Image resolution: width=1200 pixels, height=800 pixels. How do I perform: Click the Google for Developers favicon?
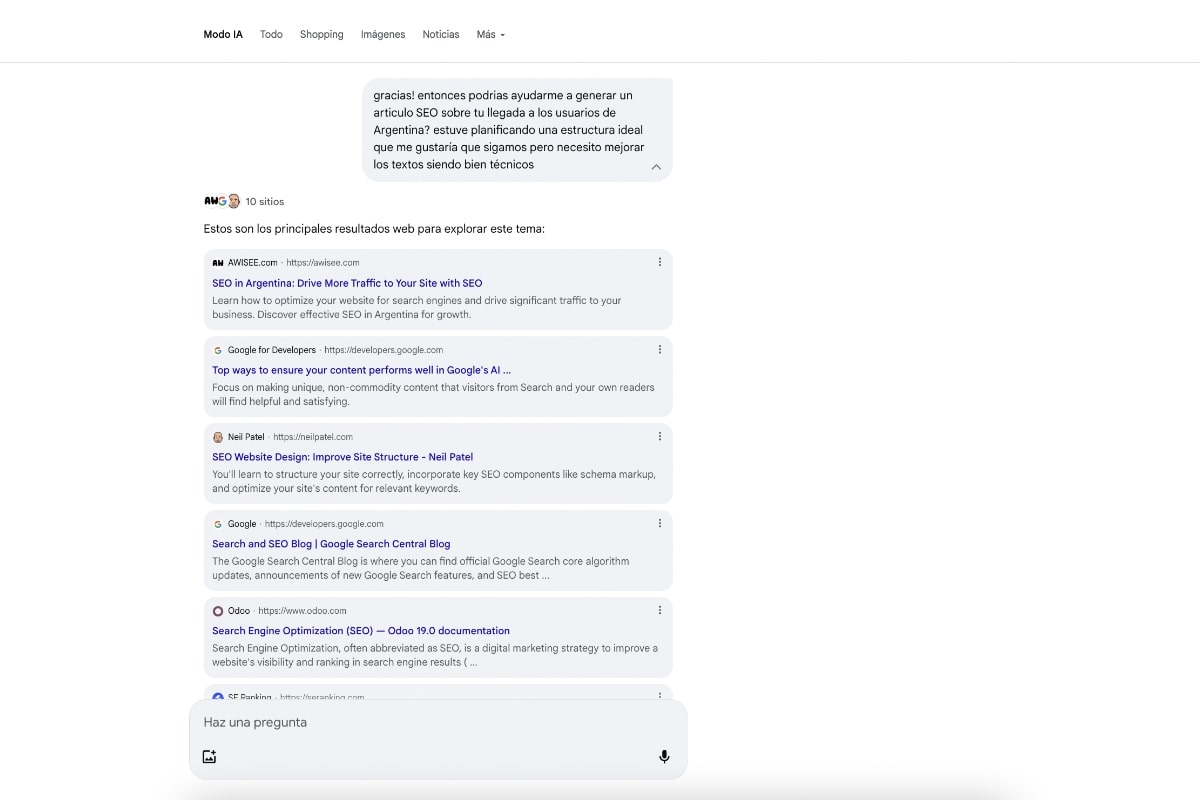[217, 350]
